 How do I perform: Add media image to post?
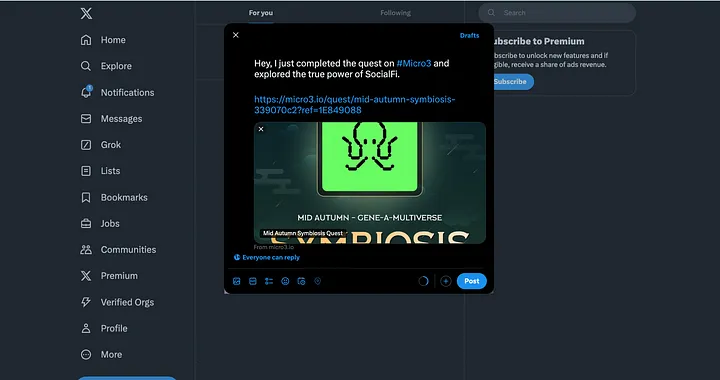point(236,281)
